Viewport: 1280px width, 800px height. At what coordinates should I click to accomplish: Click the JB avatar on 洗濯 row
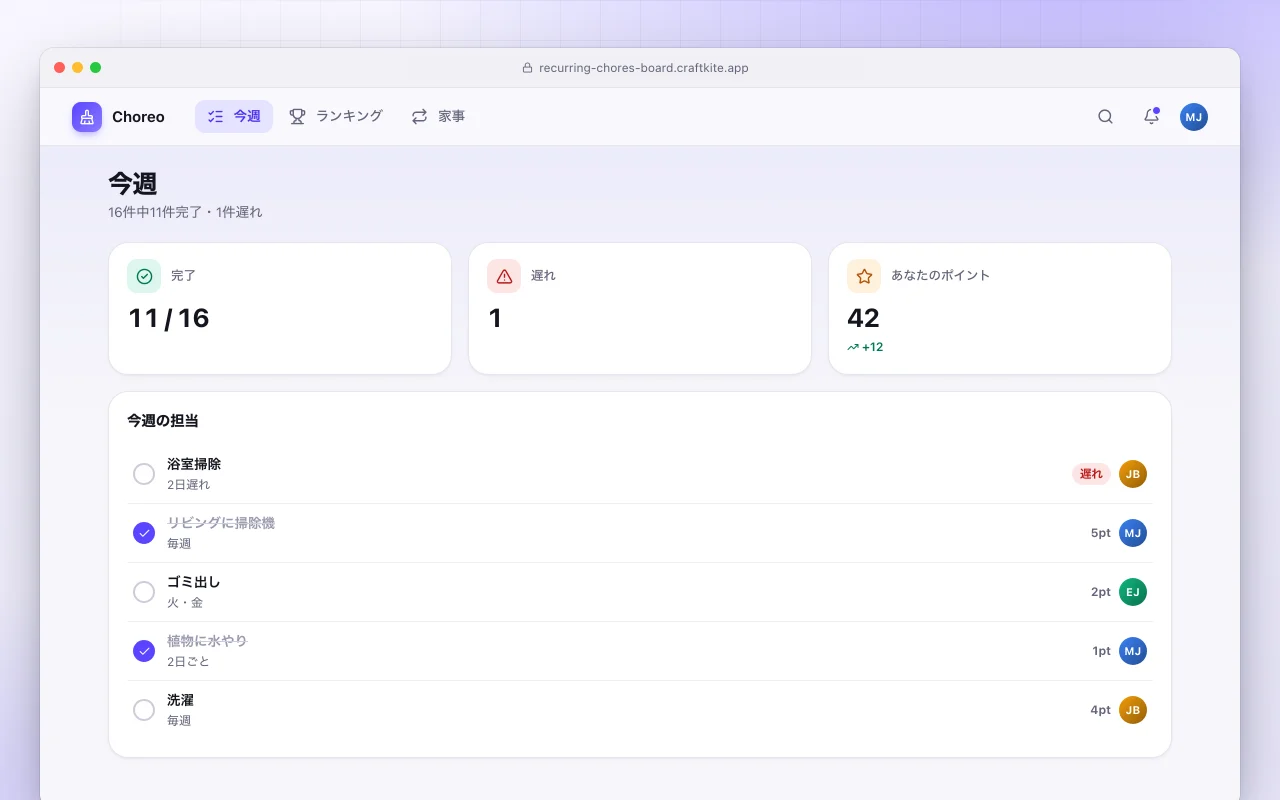click(x=1133, y=710)
